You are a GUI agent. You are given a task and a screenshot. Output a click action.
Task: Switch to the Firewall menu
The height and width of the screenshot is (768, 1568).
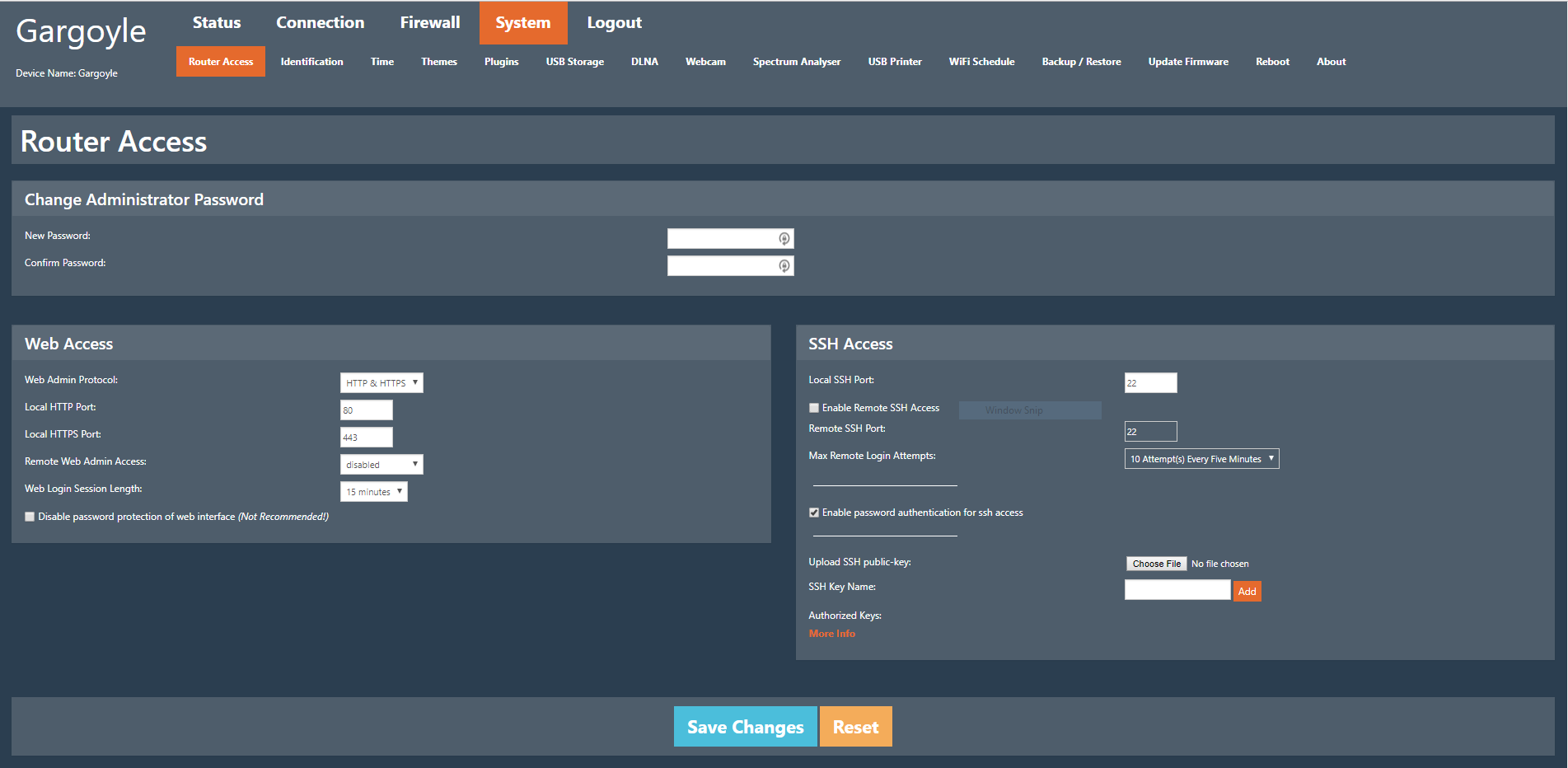[429, 23]
